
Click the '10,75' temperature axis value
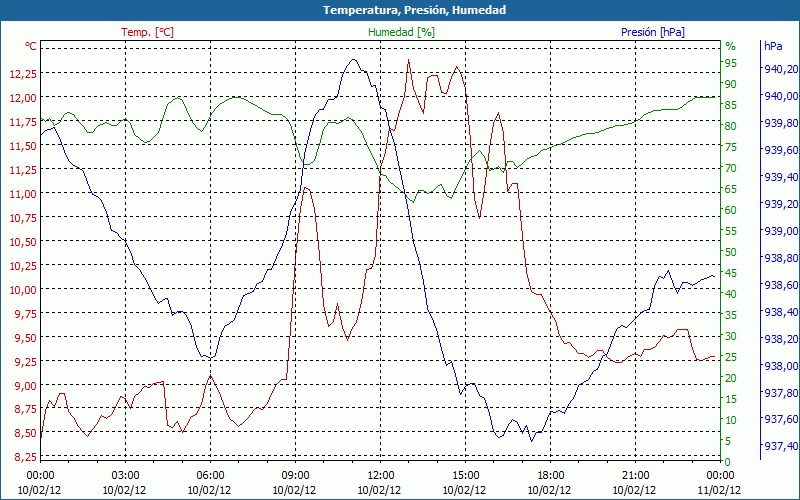[23, 217]
